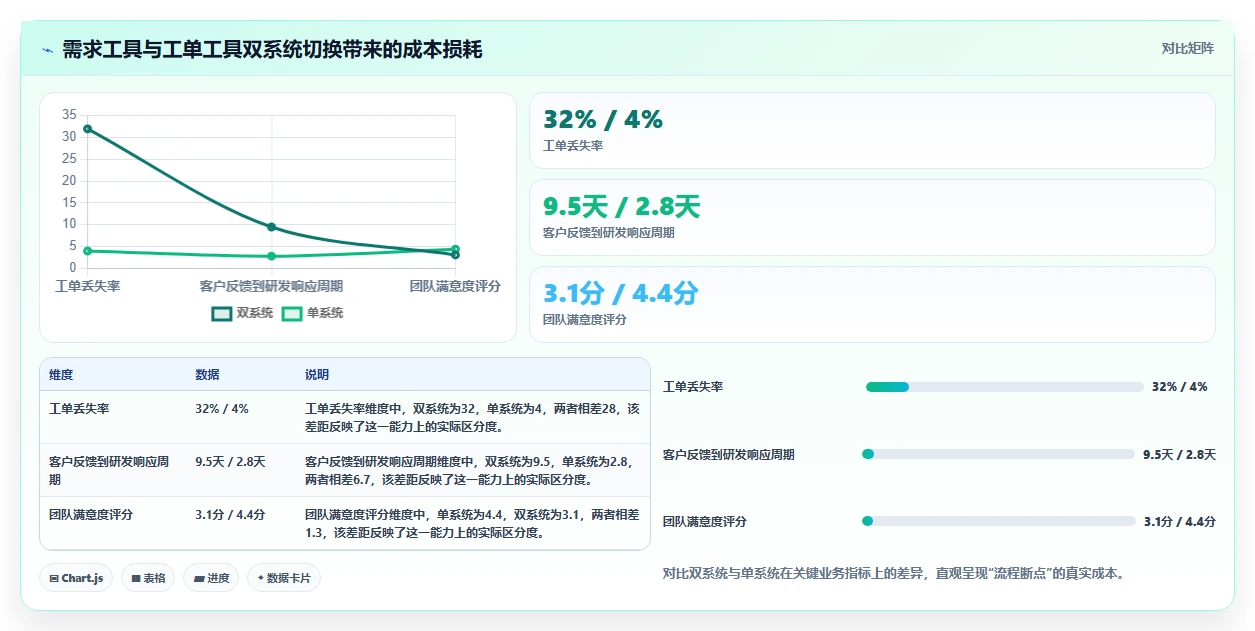Open the 32% / 4% stat card
1255x631 pixels.
pos(872,131)
